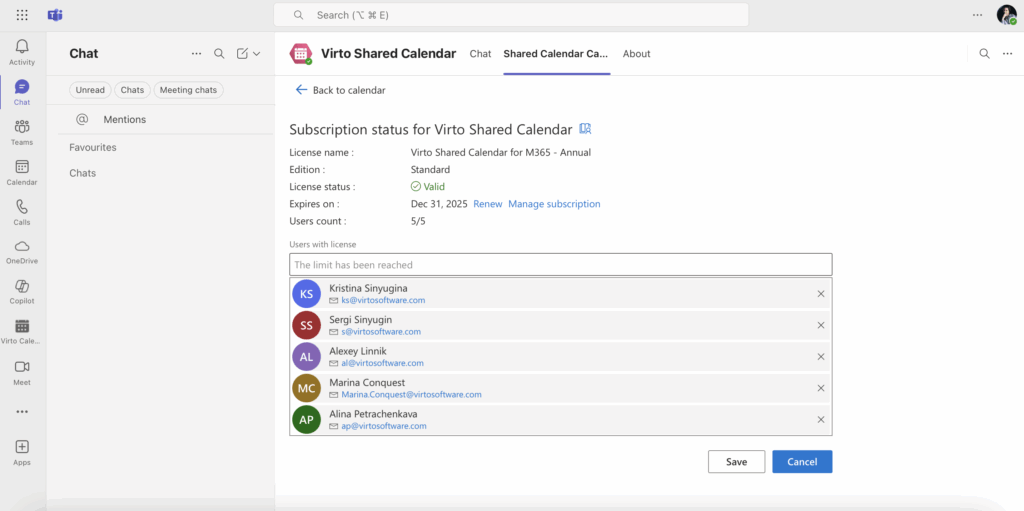The width and height of the screenshot is (1024, 511).
Task: Expand the new chat dropdown arrow
Action: coord(257,54)
